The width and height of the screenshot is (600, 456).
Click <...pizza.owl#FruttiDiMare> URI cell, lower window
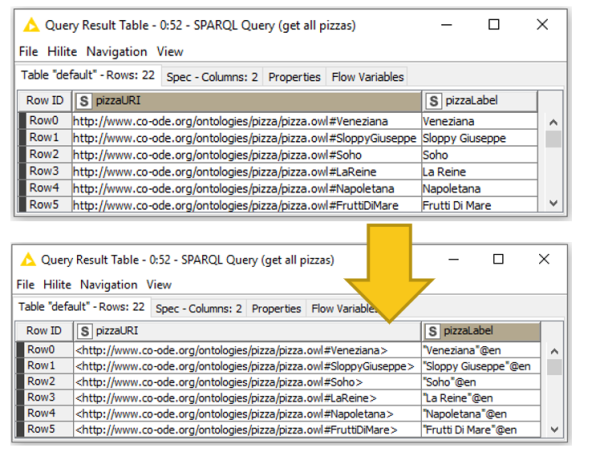247,430
